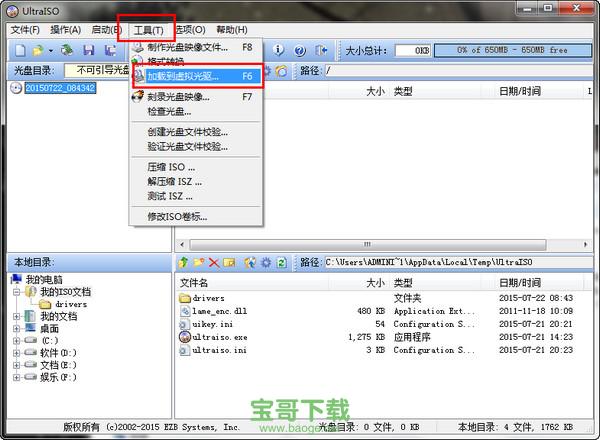
Task: Click the 工具(T) menu
Action: [148, 30]
